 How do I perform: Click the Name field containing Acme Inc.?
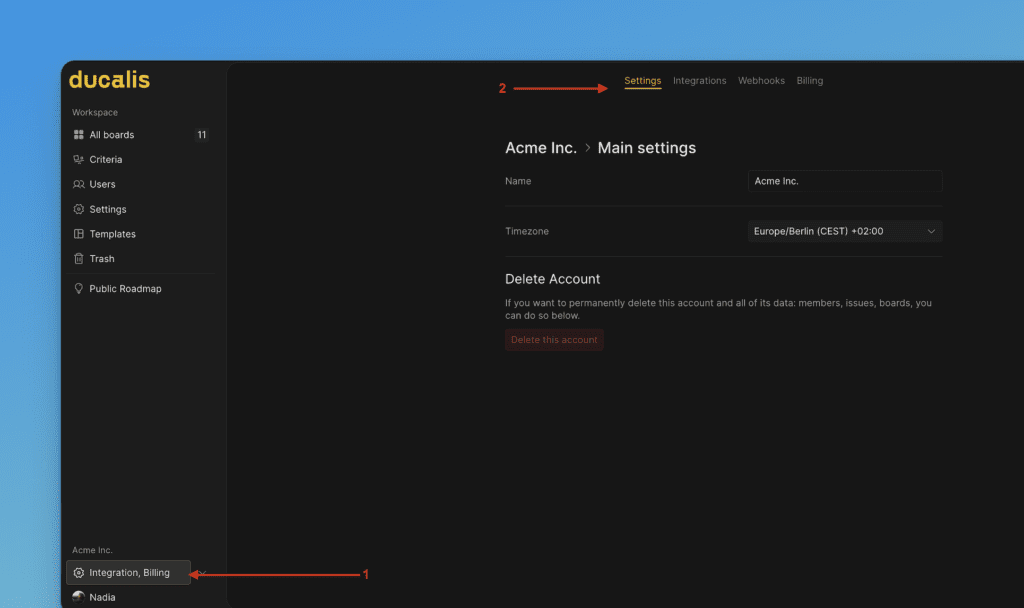(845, 181)
